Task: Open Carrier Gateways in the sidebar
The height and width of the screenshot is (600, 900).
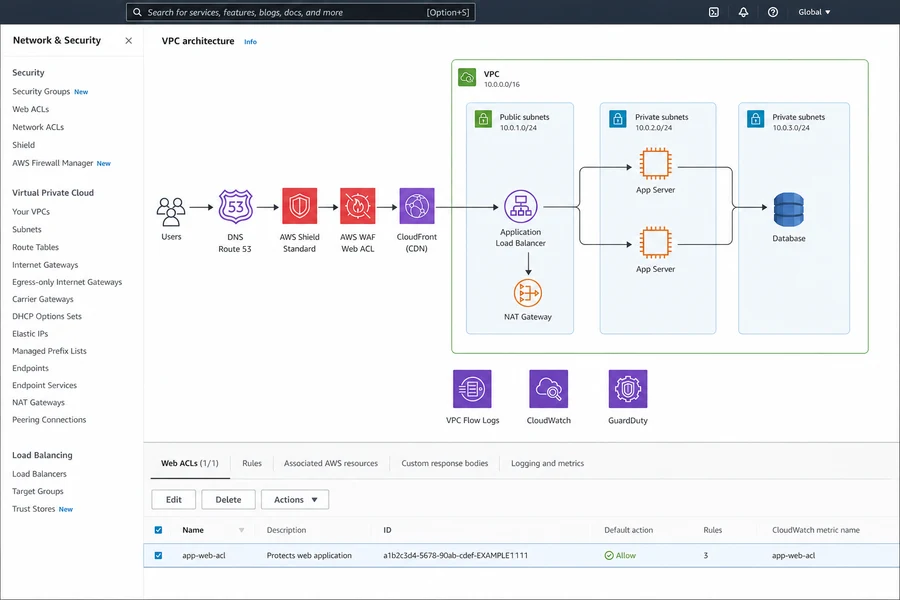Action: tap(42, 299)
